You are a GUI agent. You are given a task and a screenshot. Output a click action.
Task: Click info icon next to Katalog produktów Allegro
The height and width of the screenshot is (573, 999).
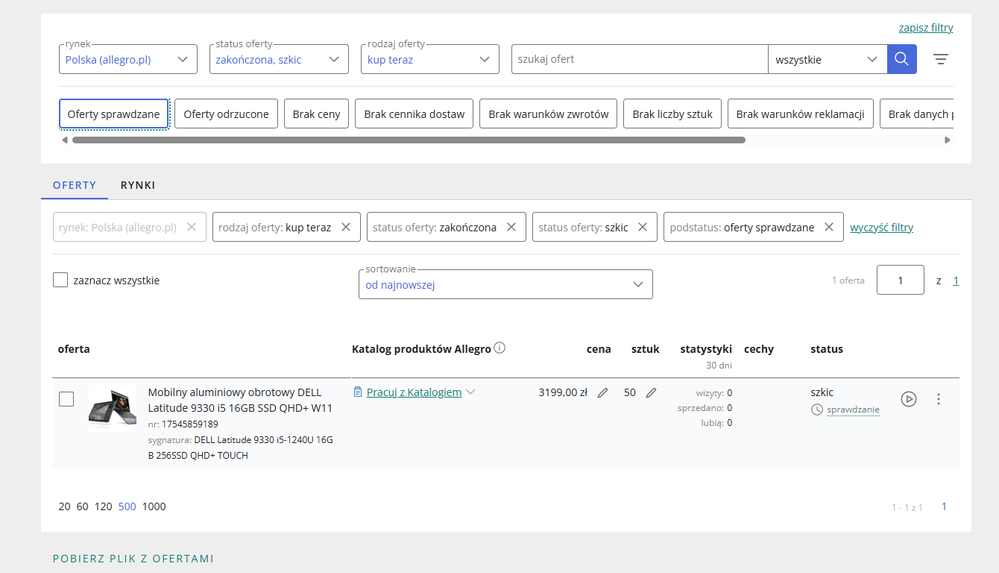point(500,349)
